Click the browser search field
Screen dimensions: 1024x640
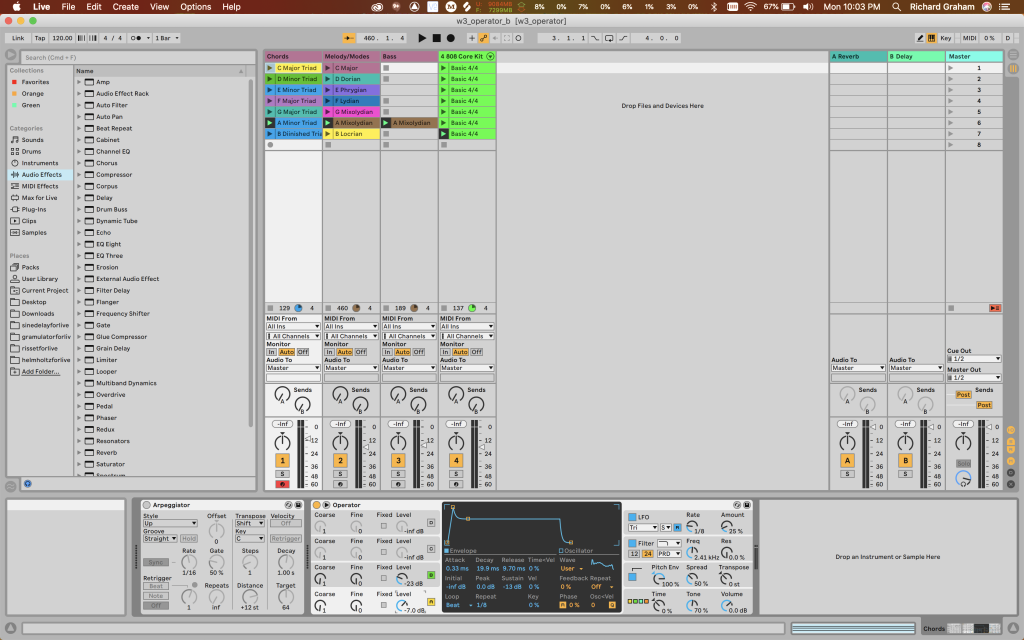[138, 57]
